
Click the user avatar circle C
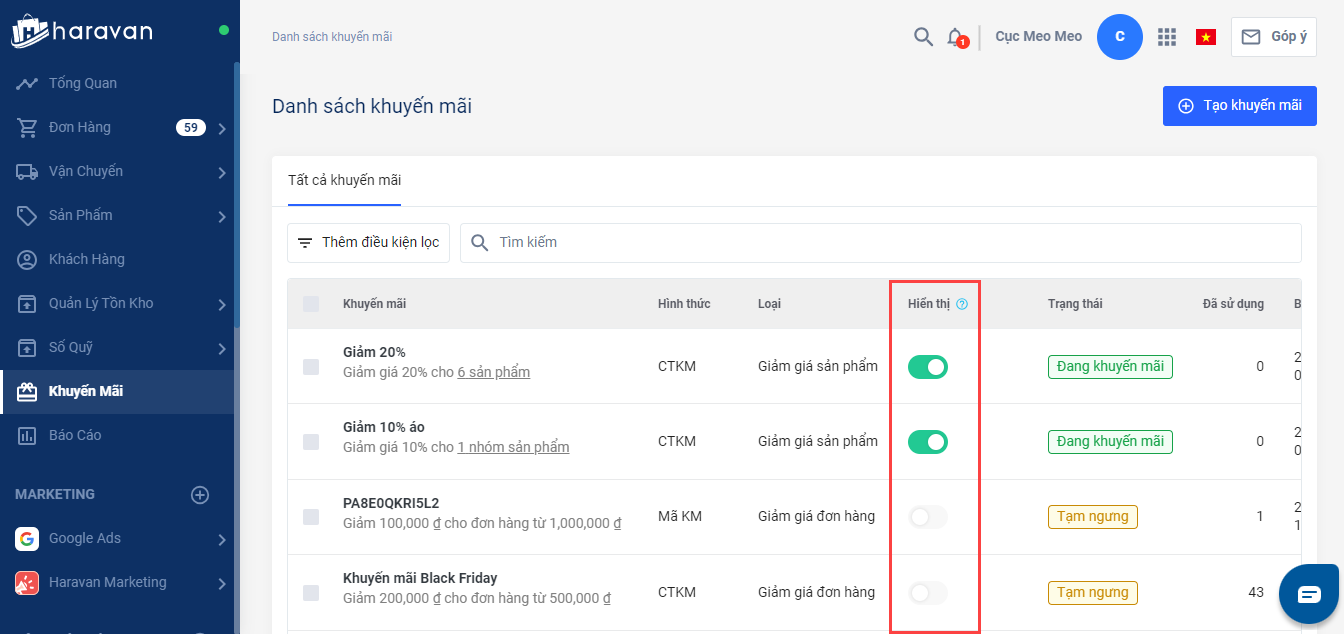click(1119, 37)
